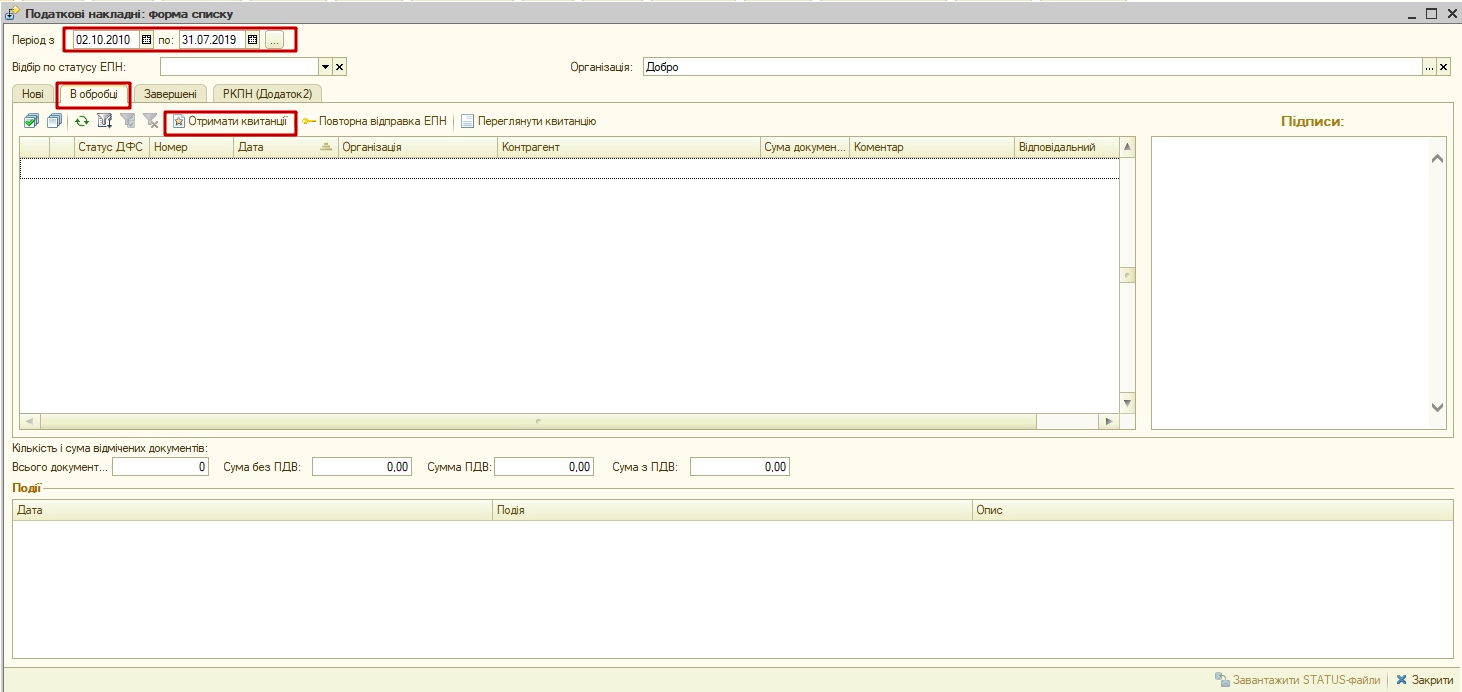This screenshot has width=1462, height=692.
Task: Click the filter by current value icon
Action: coord(127,121)
